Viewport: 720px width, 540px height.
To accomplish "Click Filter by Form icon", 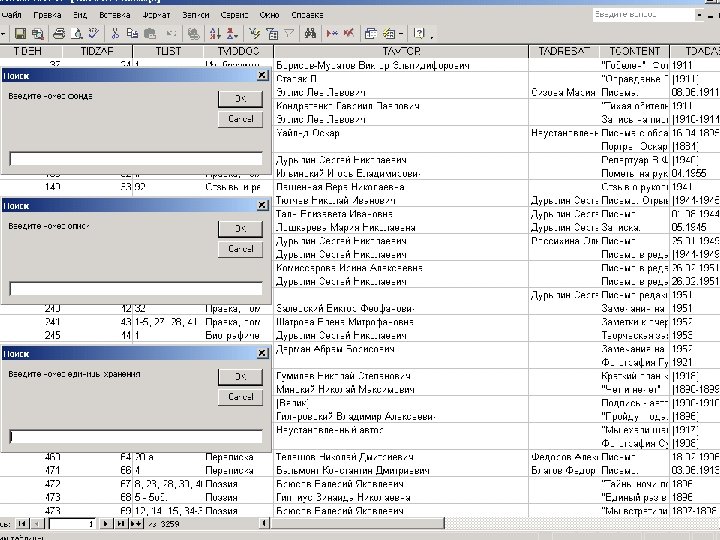I will 272,33.
